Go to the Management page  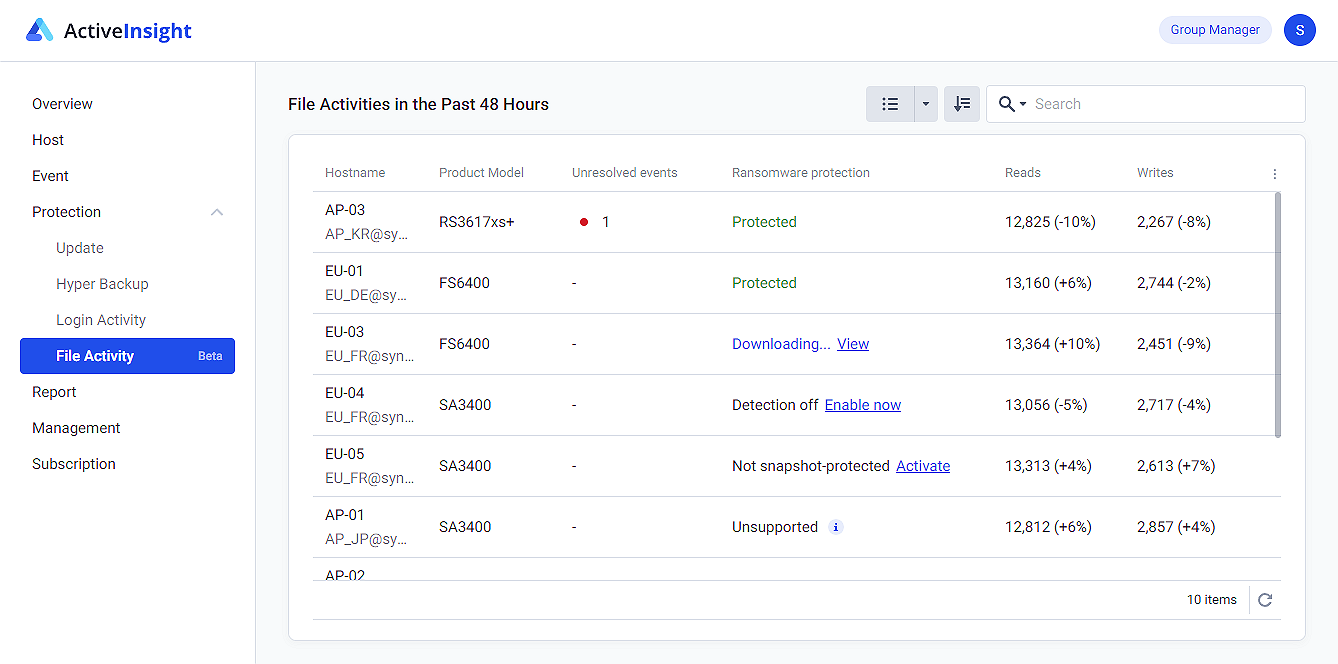click(x=76, y=428)
